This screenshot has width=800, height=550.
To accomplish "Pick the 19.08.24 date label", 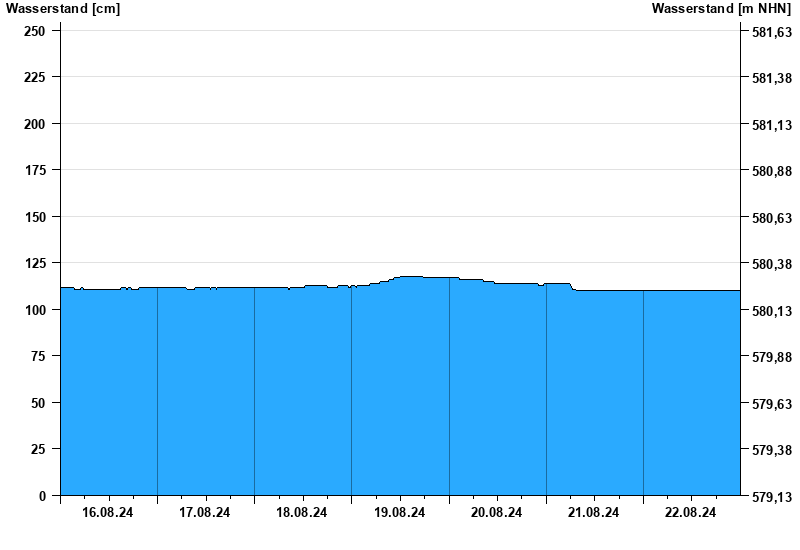I will click(400, 513).
